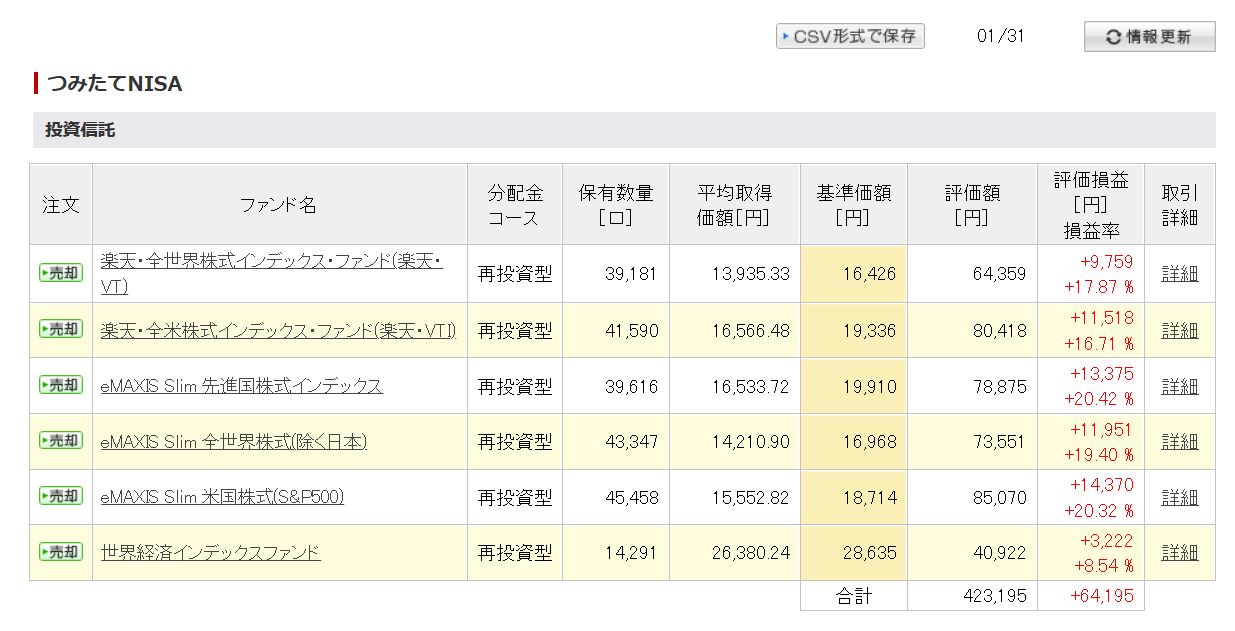The width and height of the screenshot is (1235, 631).
Task: Click 再投資型 in the 世界経済インデックスファンド row
Action: 515,552
